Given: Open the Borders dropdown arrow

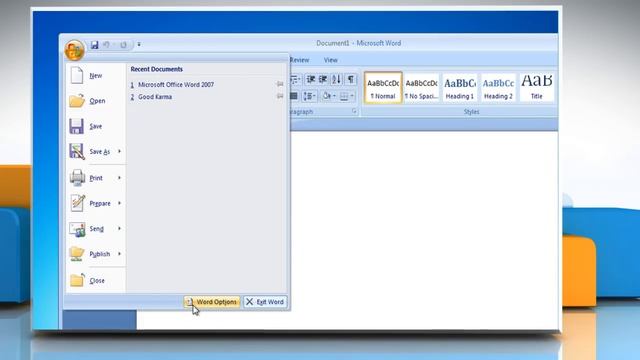Looking at the screenshot, I should coord(353,96).
